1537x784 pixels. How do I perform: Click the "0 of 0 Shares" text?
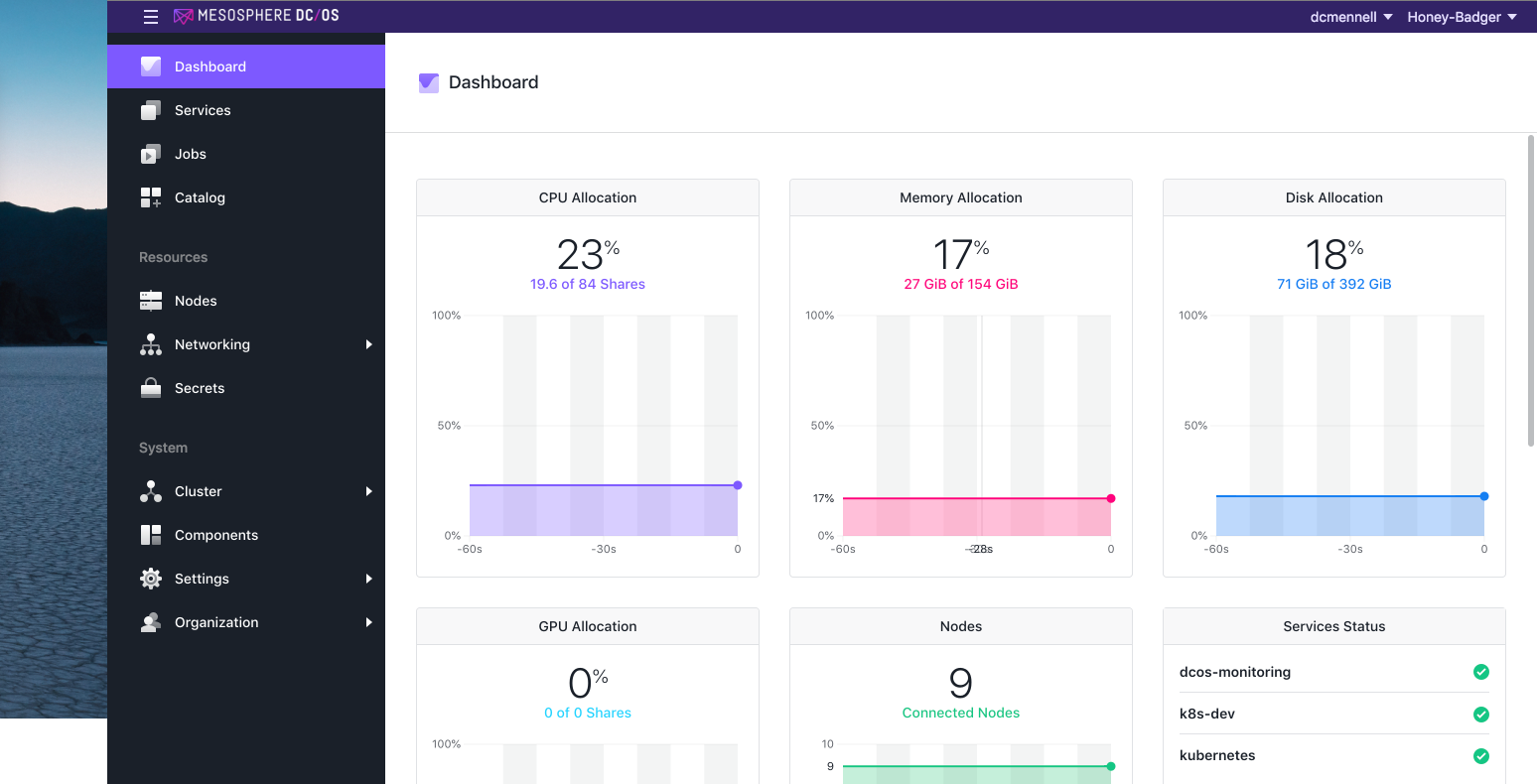[x=588, y=713]
